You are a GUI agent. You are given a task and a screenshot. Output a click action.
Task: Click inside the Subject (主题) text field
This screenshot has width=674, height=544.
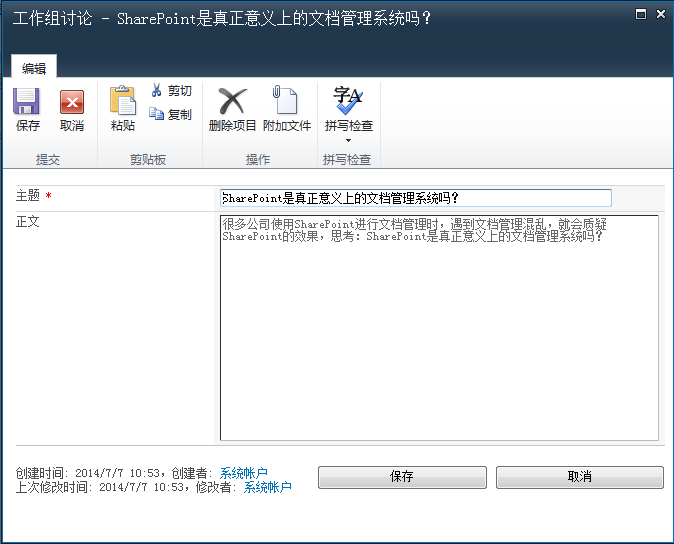416,198
